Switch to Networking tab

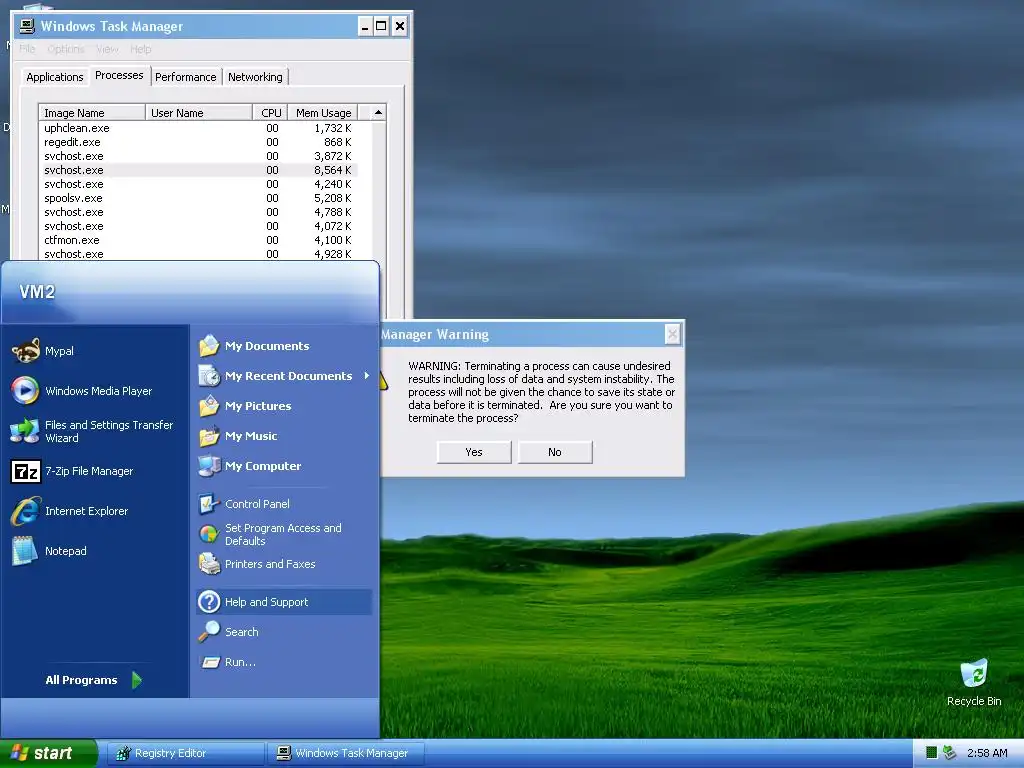pos(255,77)
